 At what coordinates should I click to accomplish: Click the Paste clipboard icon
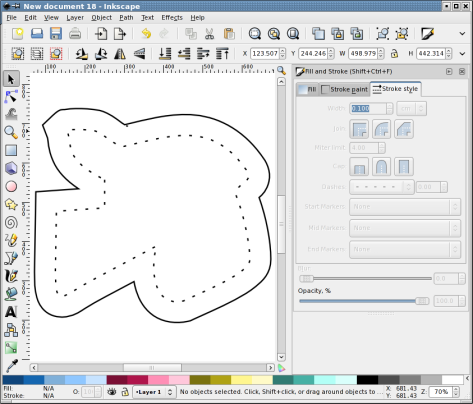(x=229, y=34)
